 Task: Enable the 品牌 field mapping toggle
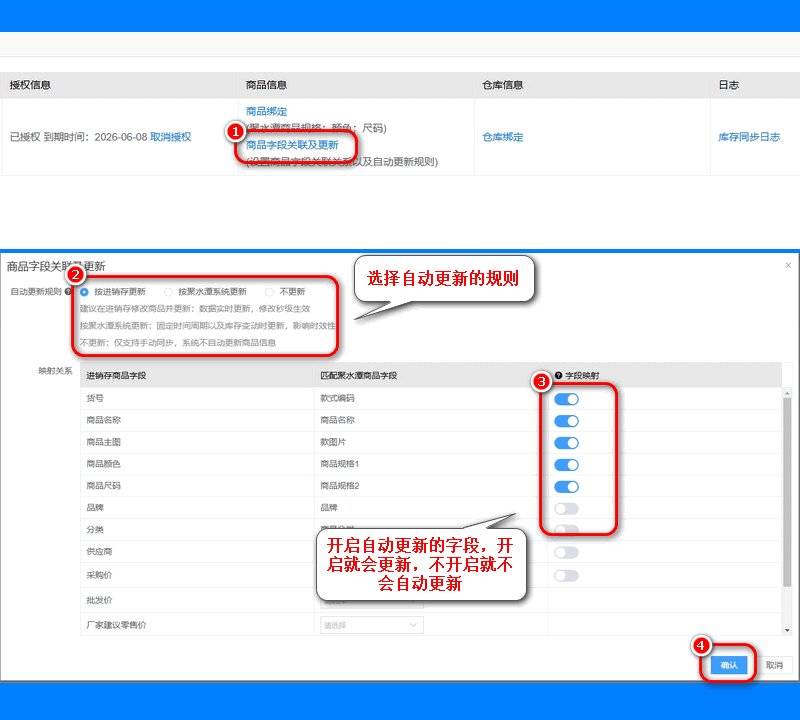coord(566,508)
